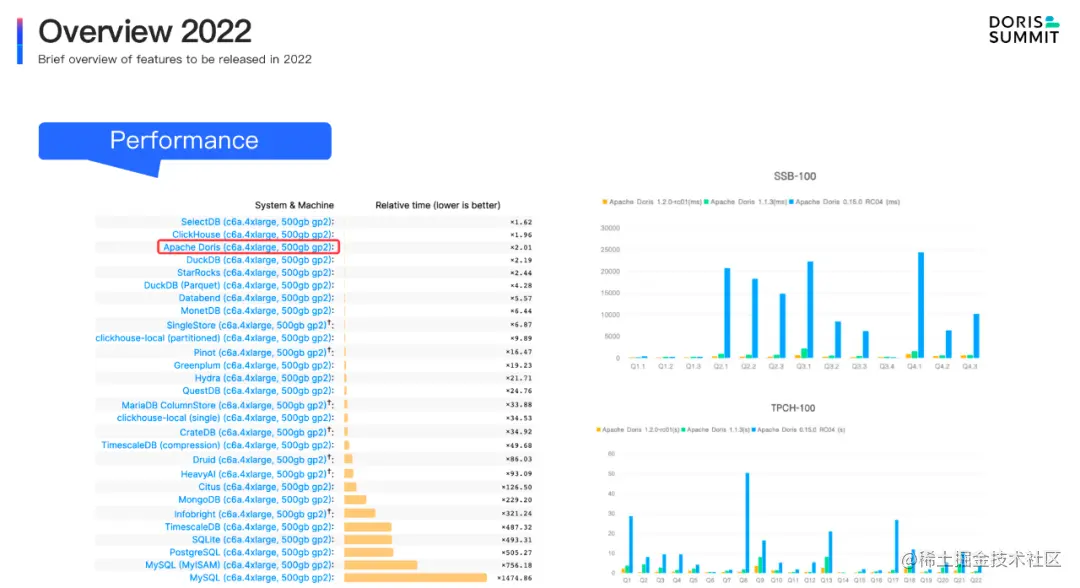Click the "Overview 2022" slide title
Image resolution: width=1080 pixels, height=588 pixels.
(145, 31)
